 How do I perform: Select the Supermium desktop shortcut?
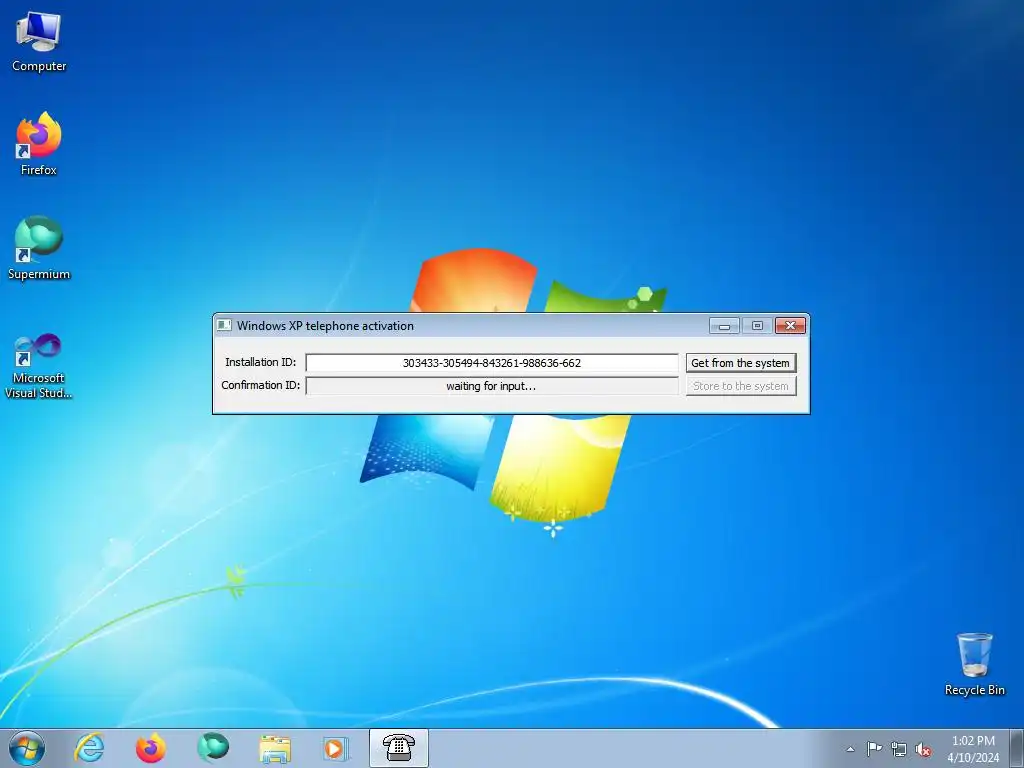coord(39,249)
